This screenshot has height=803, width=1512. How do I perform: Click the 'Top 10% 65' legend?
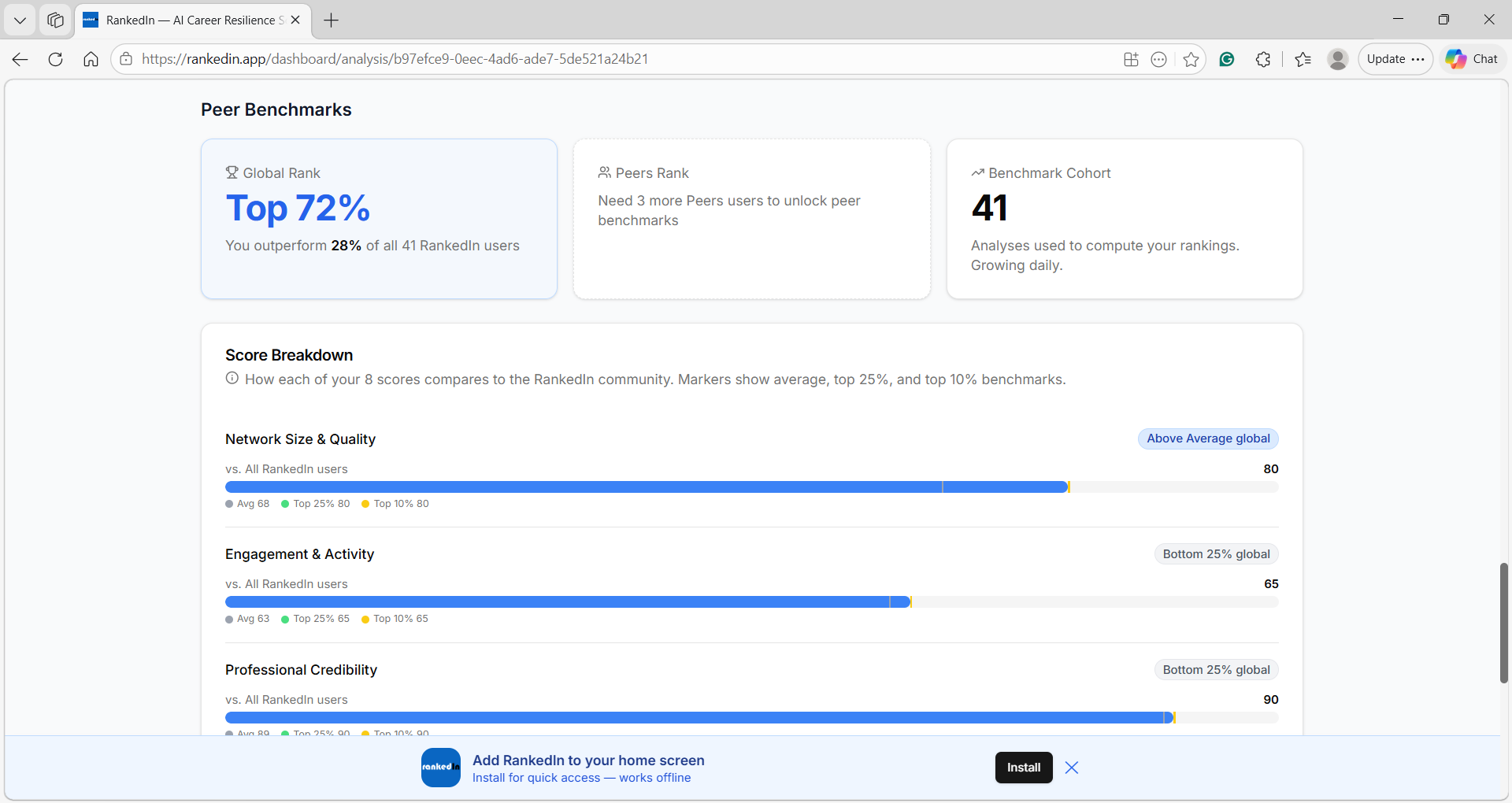[x=395, y=619]
